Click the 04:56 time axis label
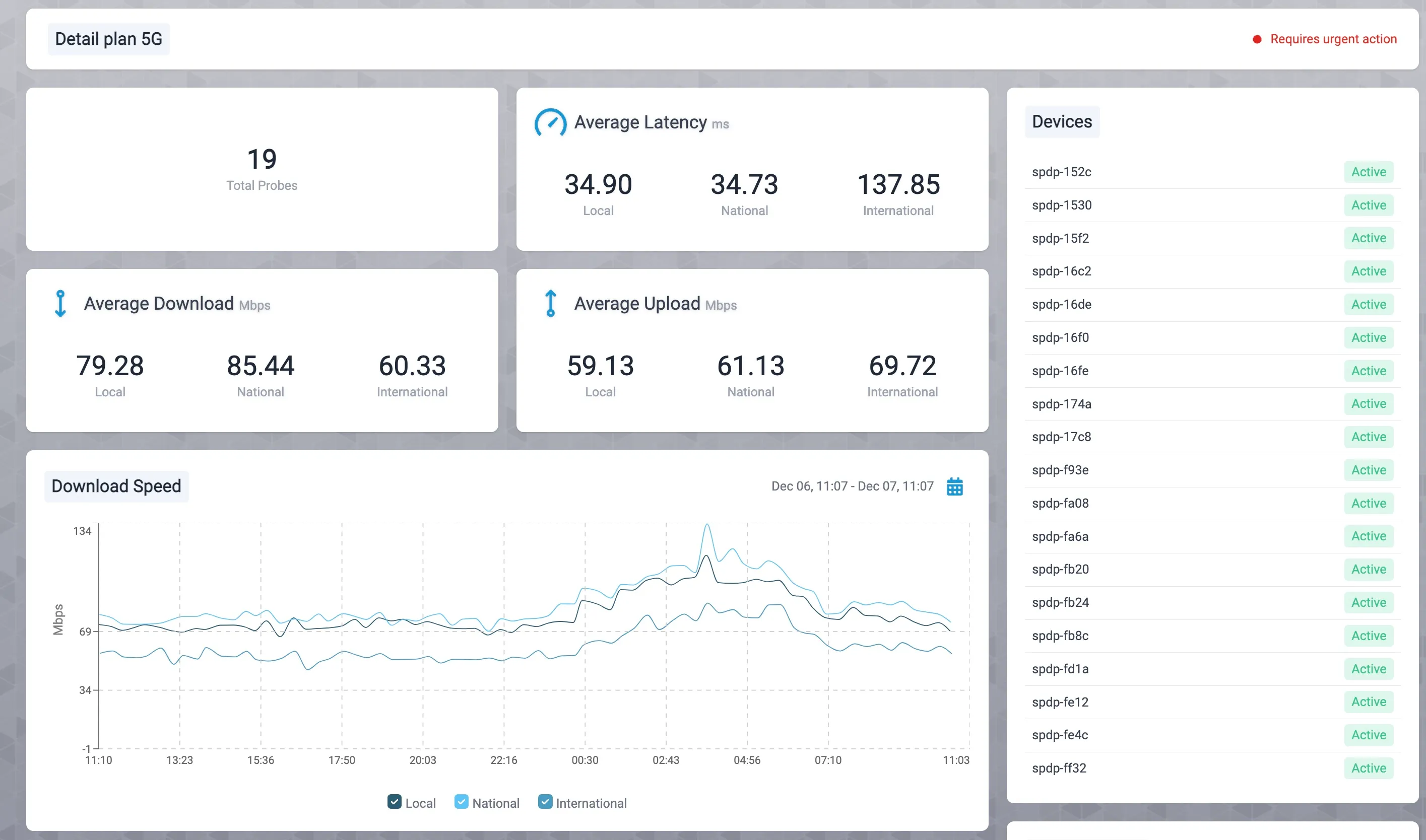This screenshot has height=840, width=1426. pos(747,760)
